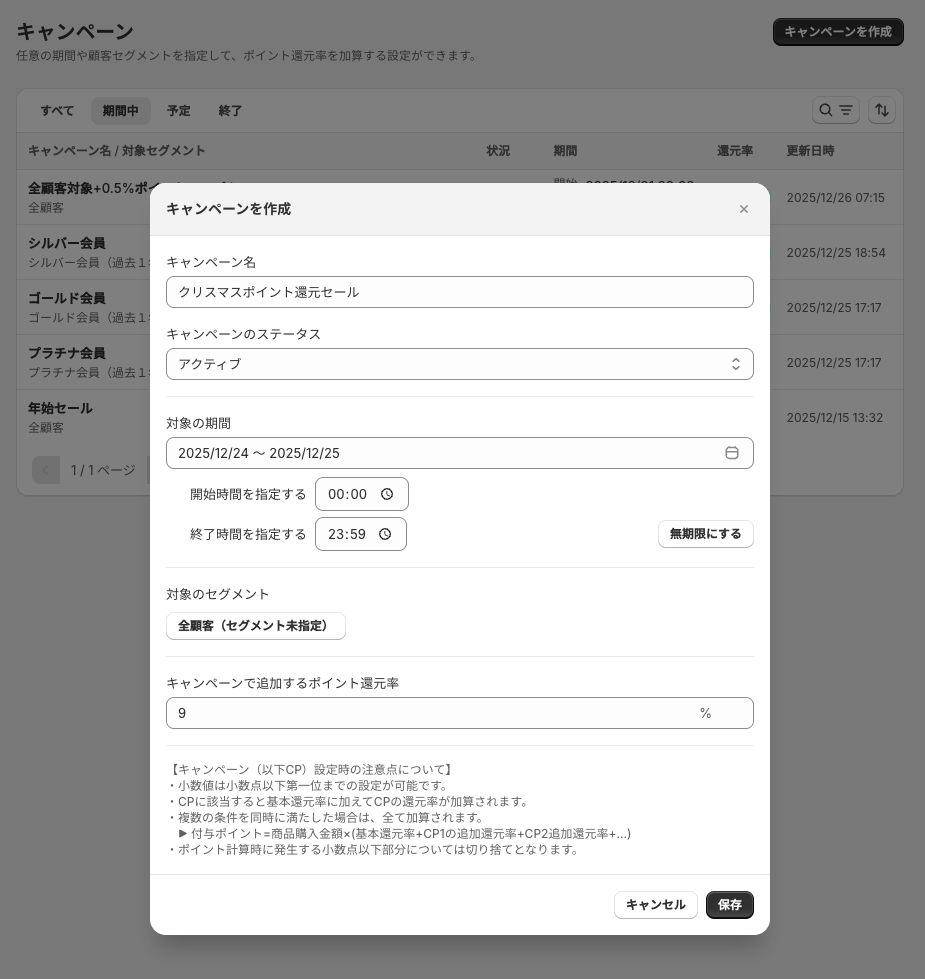
Task: Select the 予定 tab
Action: (179, 111)
